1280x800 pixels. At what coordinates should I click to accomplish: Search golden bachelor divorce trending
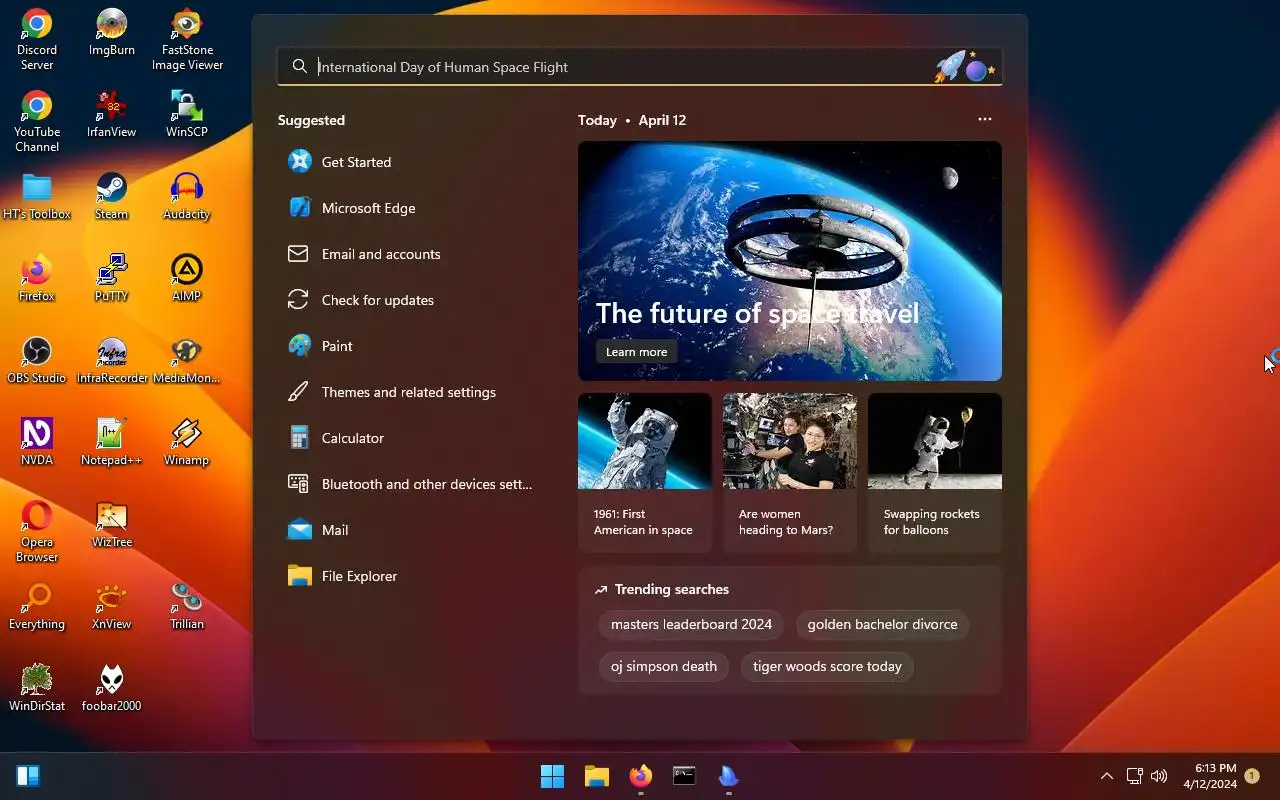click(882, 624)
